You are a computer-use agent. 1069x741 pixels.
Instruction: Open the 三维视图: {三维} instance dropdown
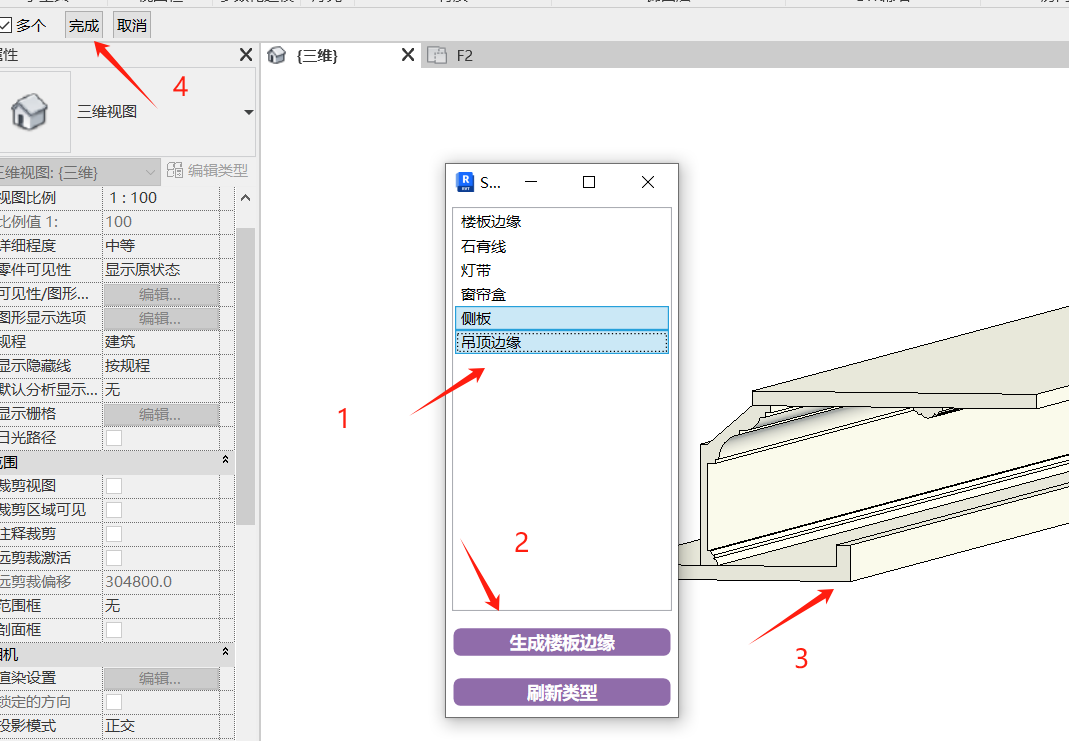(x=151, y=171)
